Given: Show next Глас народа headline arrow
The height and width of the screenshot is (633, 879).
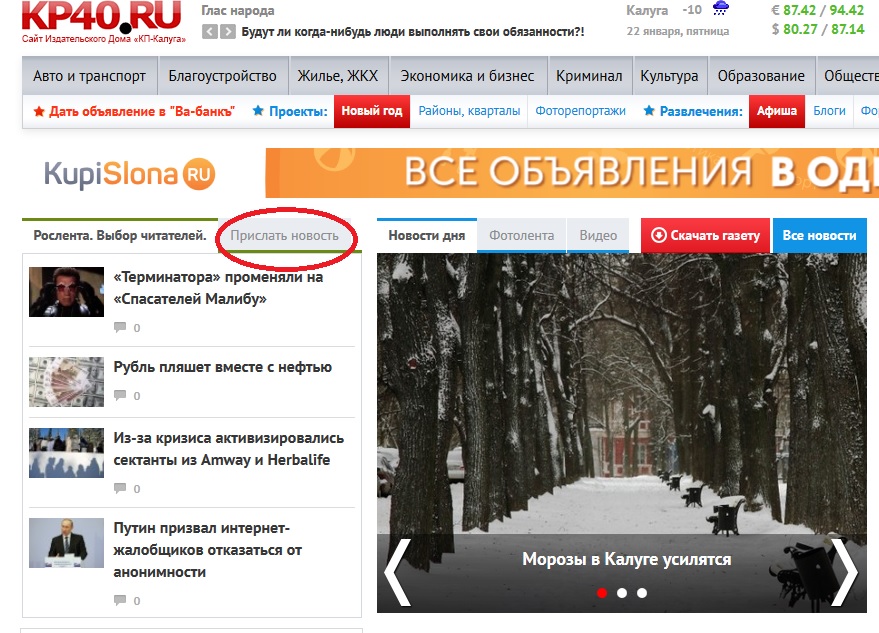Looking at the screenshot, I should point(227,31).
